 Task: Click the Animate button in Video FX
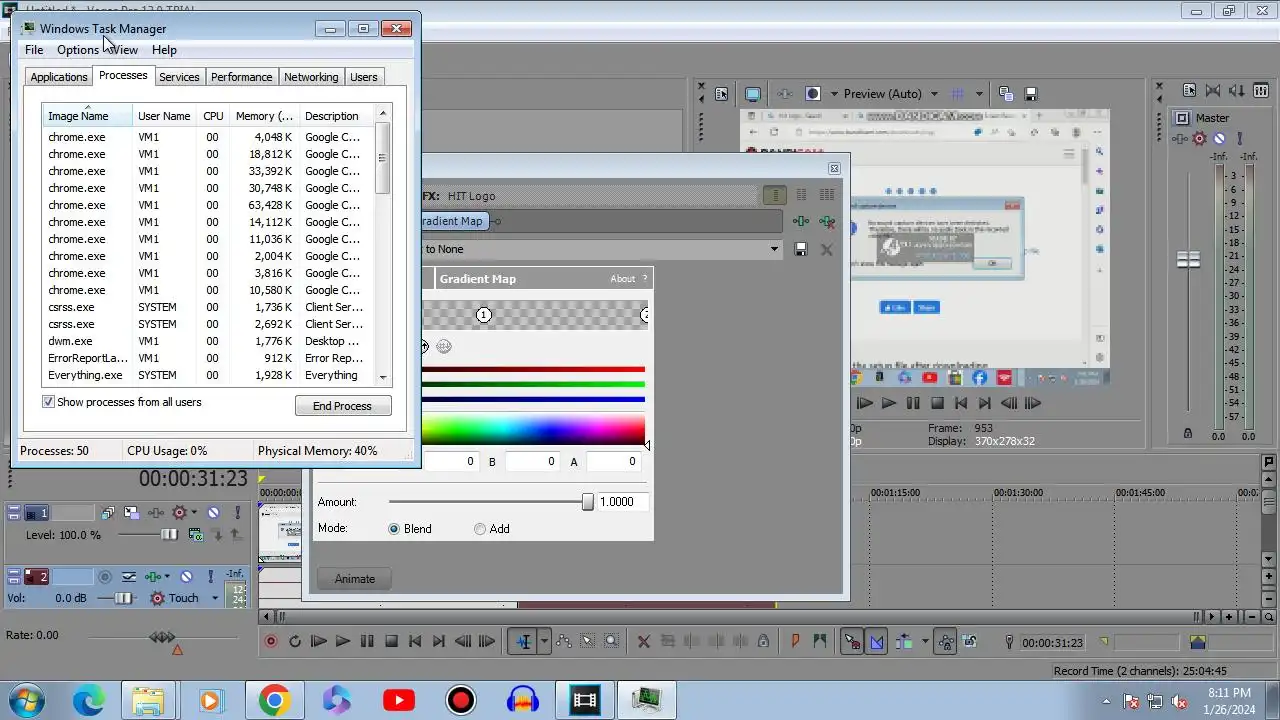click(x=355, y=579)
